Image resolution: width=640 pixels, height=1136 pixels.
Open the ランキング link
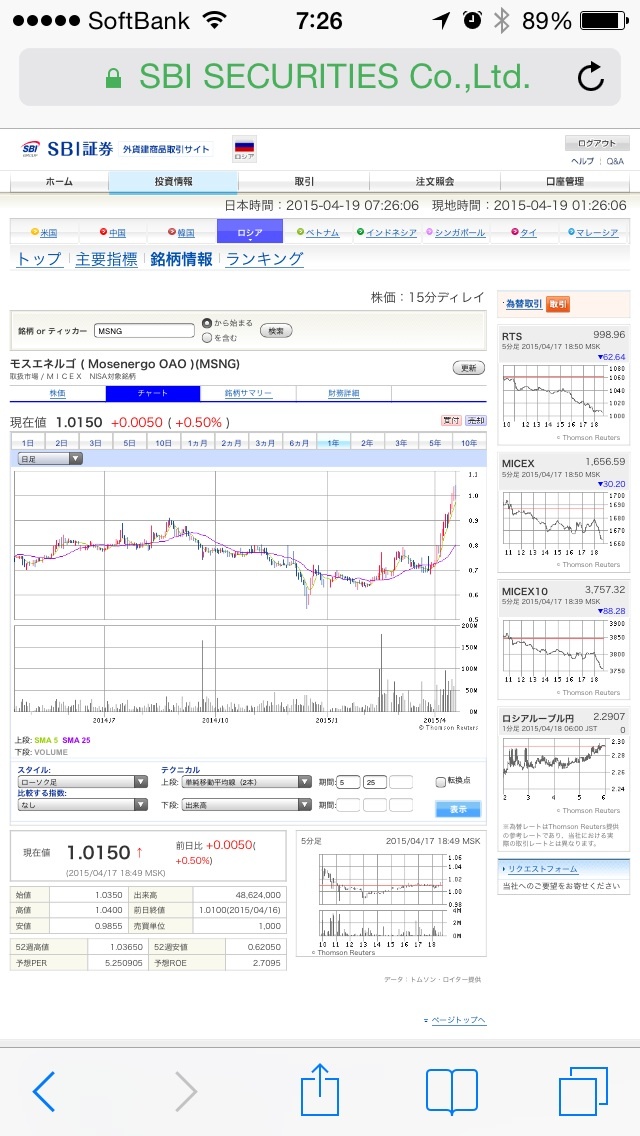pyautogui.click(x=265, y=259)
